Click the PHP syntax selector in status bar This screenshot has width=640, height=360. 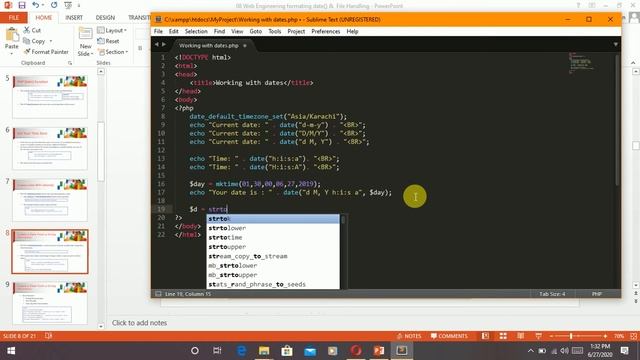coord(597,294)
